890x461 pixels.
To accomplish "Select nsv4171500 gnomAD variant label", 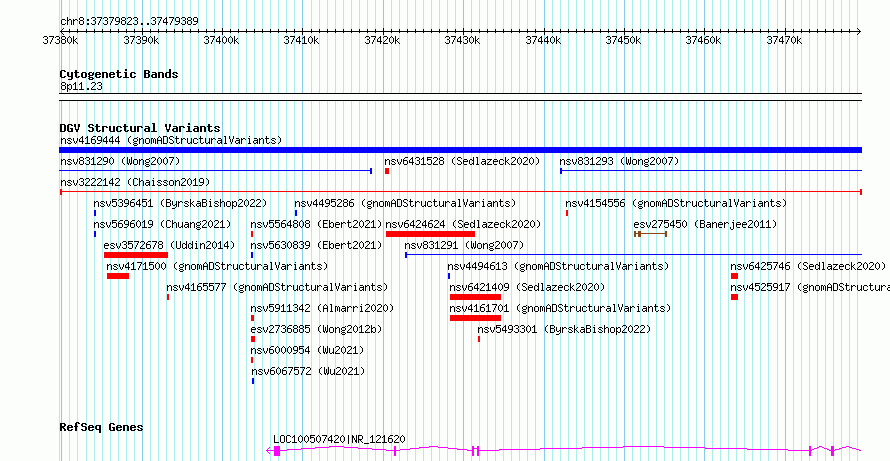I will pos(217,266).
